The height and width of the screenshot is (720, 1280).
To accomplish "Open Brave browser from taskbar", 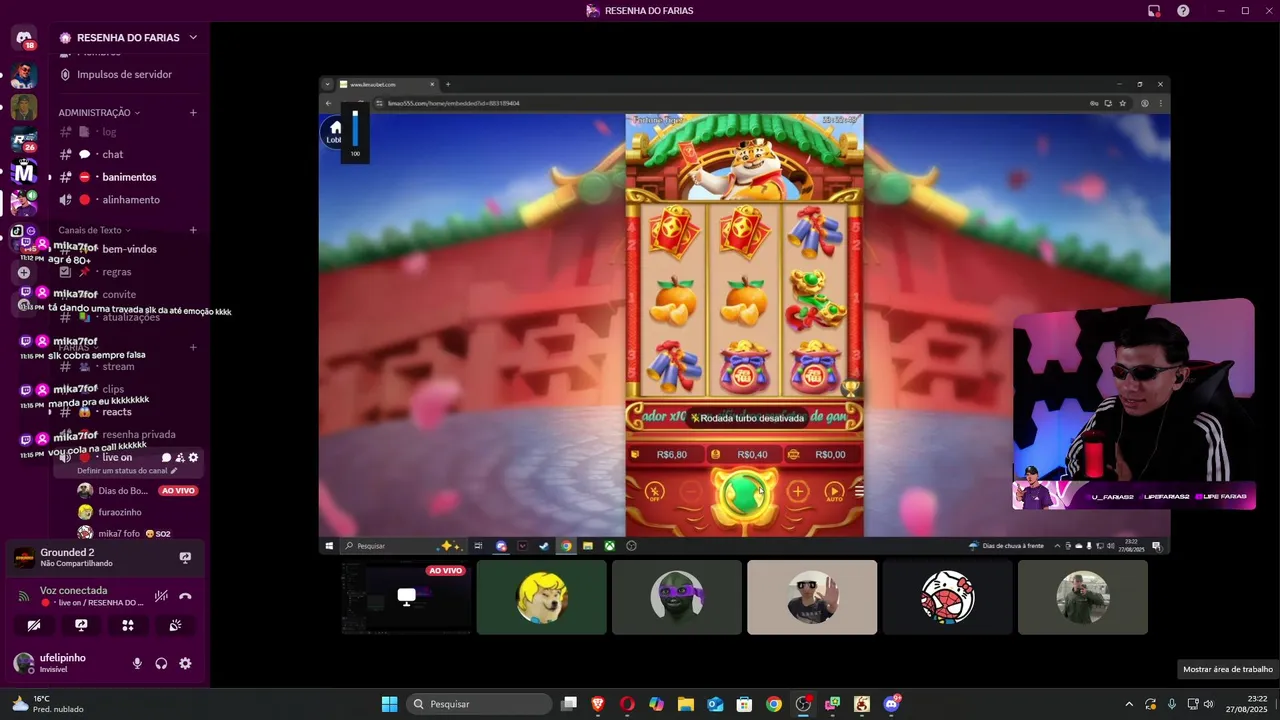I will [x=598, y=704].
